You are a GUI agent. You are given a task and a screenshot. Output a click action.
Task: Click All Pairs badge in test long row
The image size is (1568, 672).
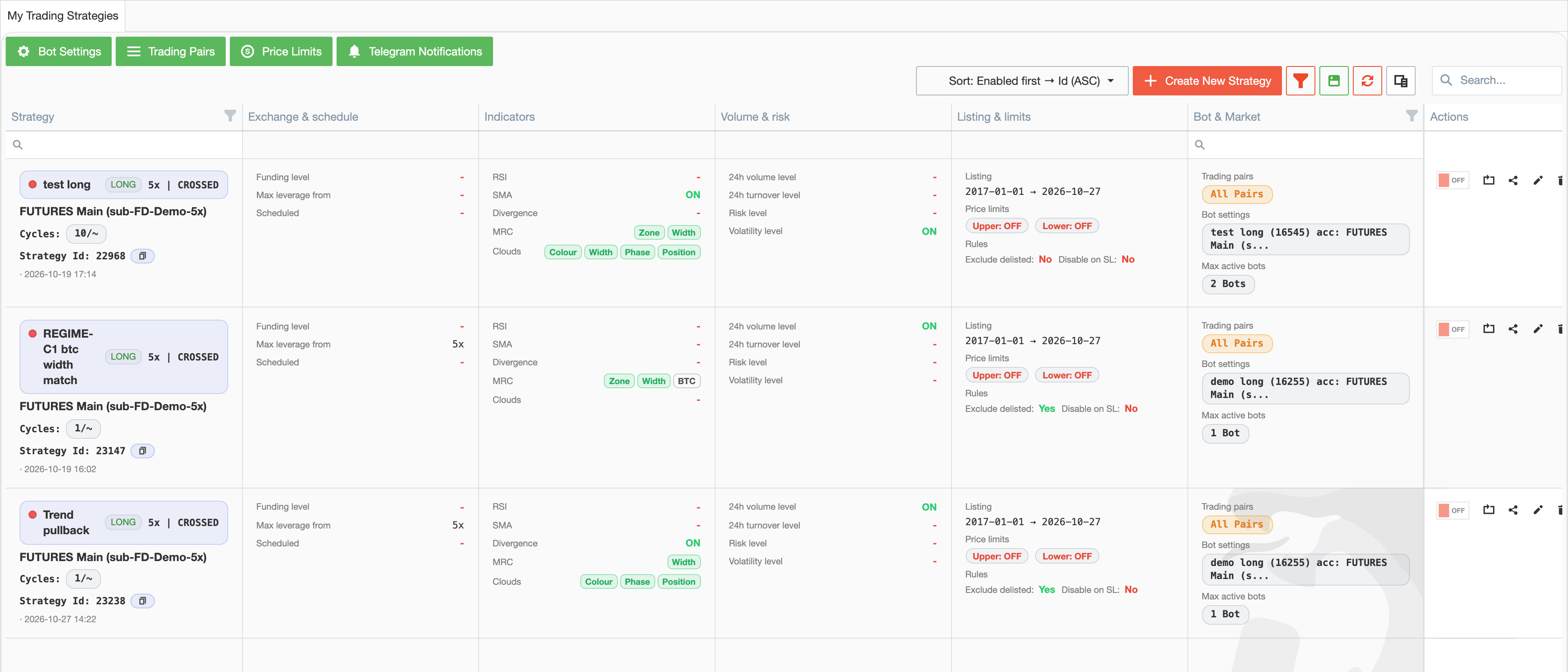1236,194
